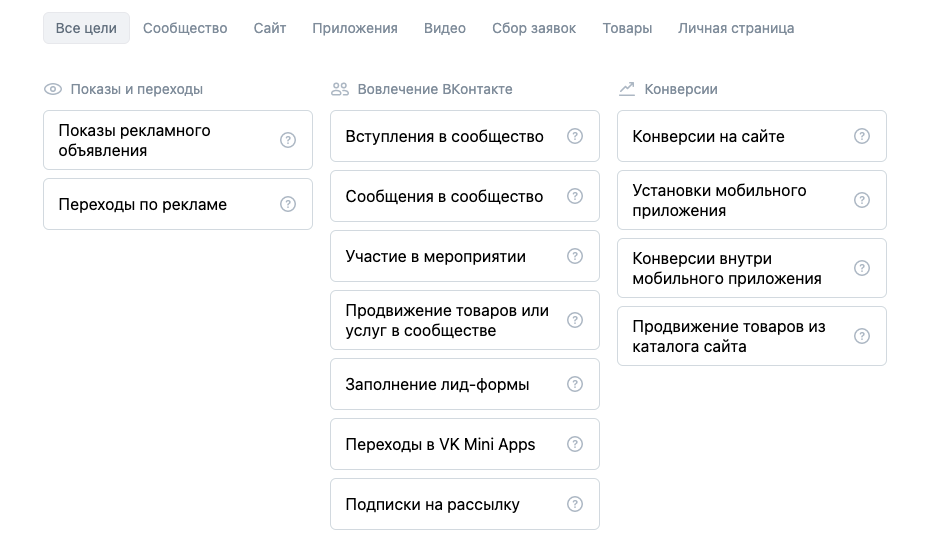Click help icon for Продвижение товаров из каталога сайта
The width and height of the screenshot is (930, 547).
(x=862, y=336)
